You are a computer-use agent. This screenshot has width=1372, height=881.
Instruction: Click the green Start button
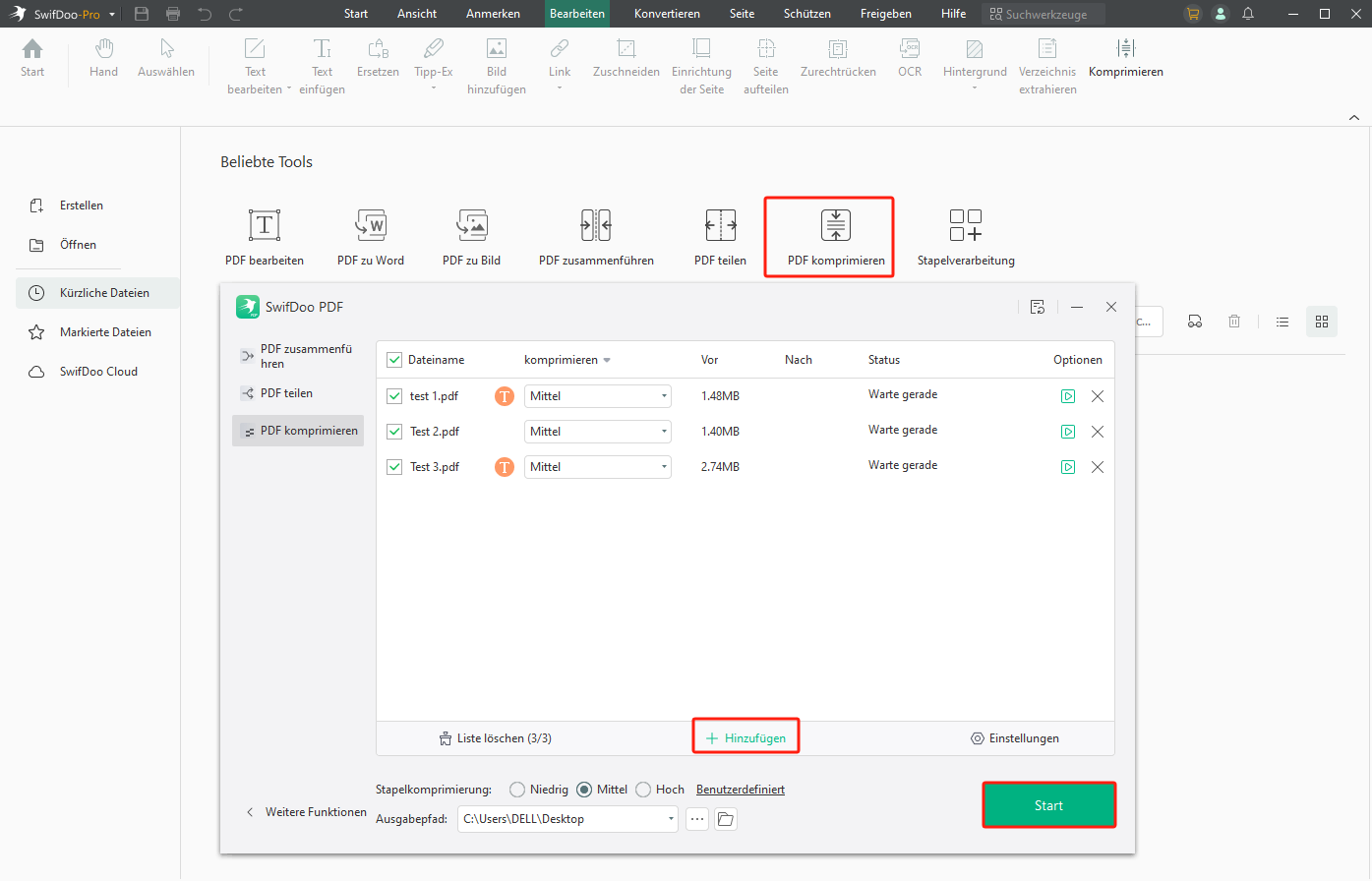coord(1049,805)
